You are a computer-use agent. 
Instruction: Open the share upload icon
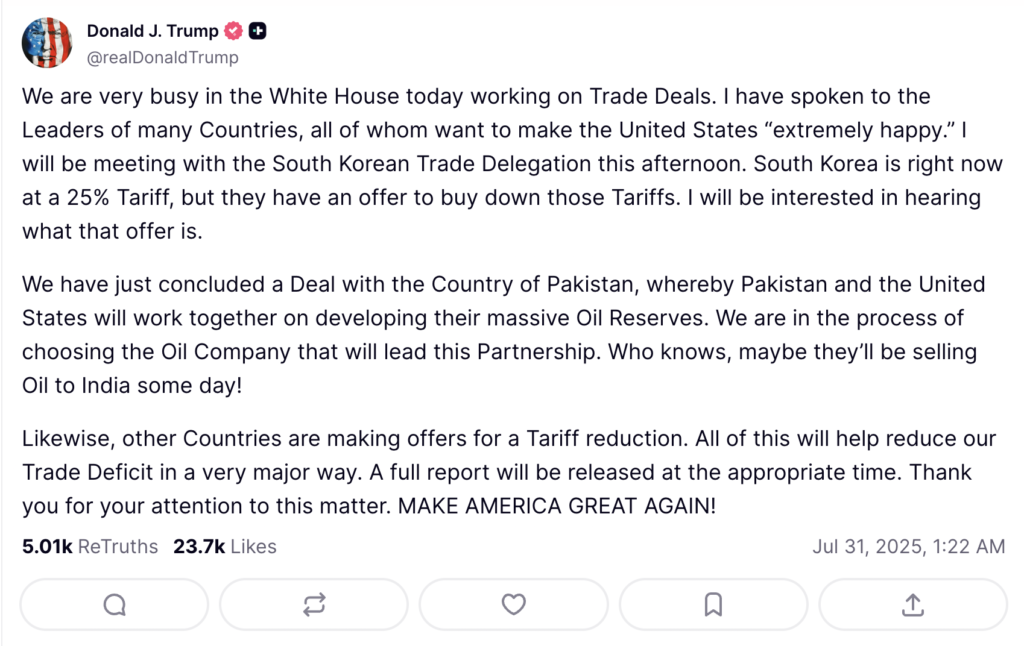coord(913,605)
